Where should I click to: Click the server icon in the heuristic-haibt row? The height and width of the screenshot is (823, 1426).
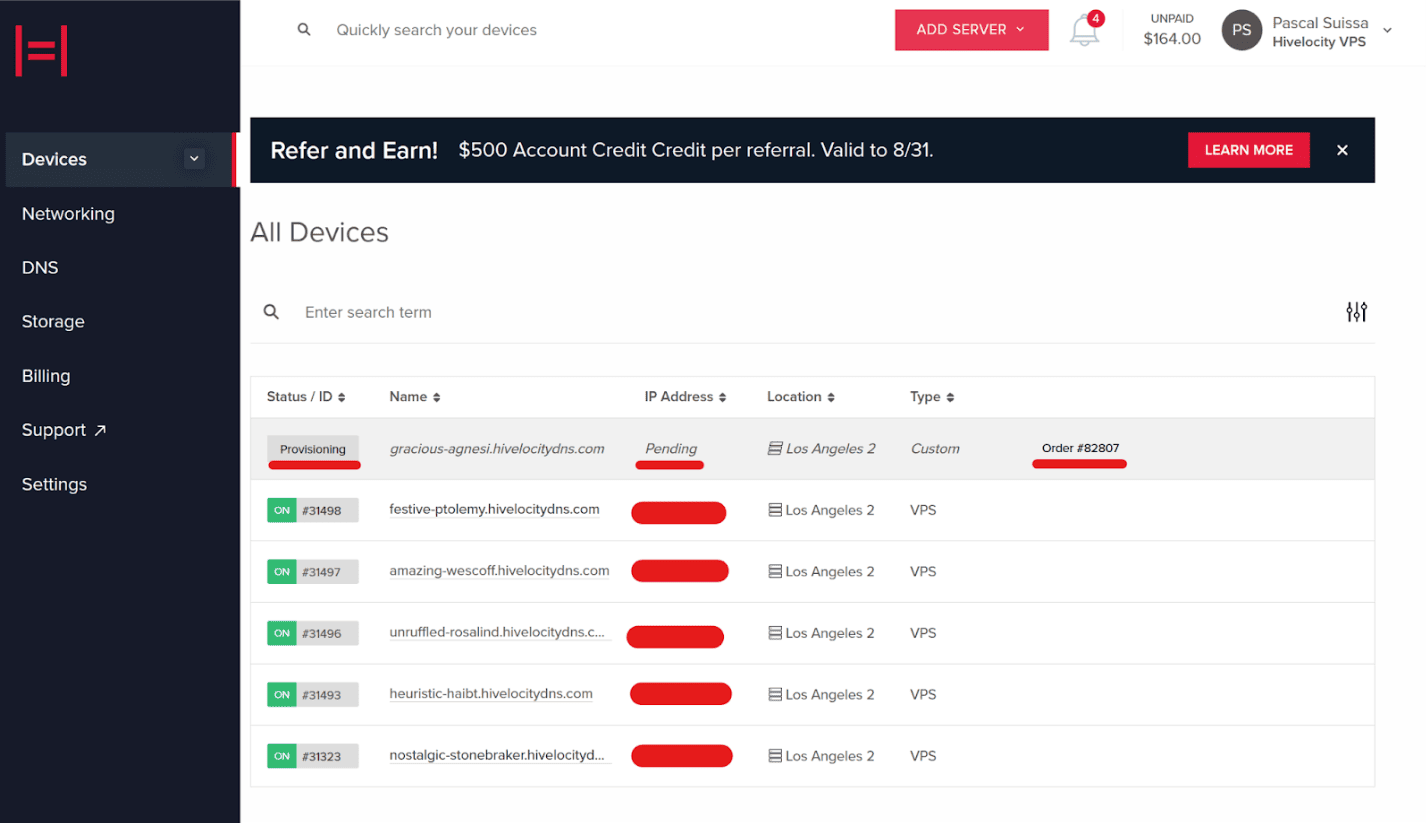774,695
